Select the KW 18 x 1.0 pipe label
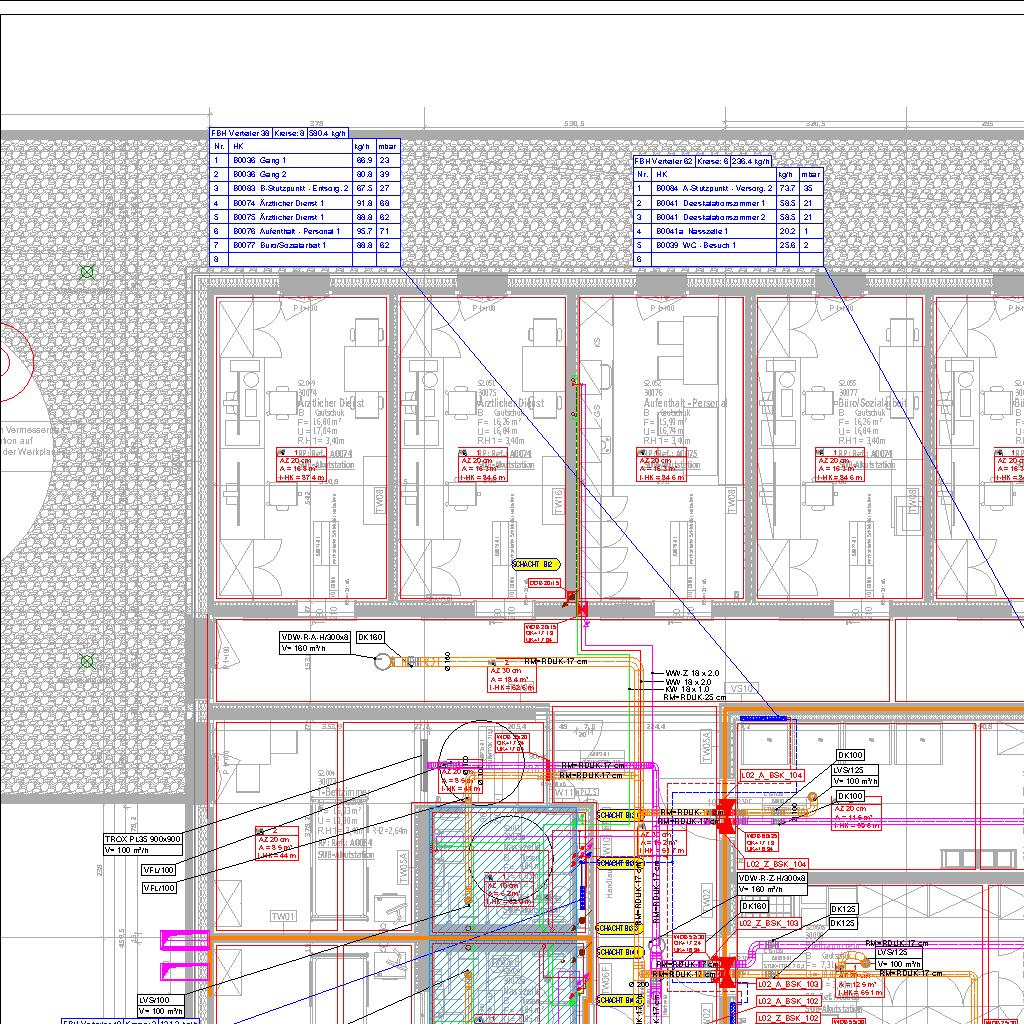Viewport: 1024px width, 1024px height. (687, 689)
